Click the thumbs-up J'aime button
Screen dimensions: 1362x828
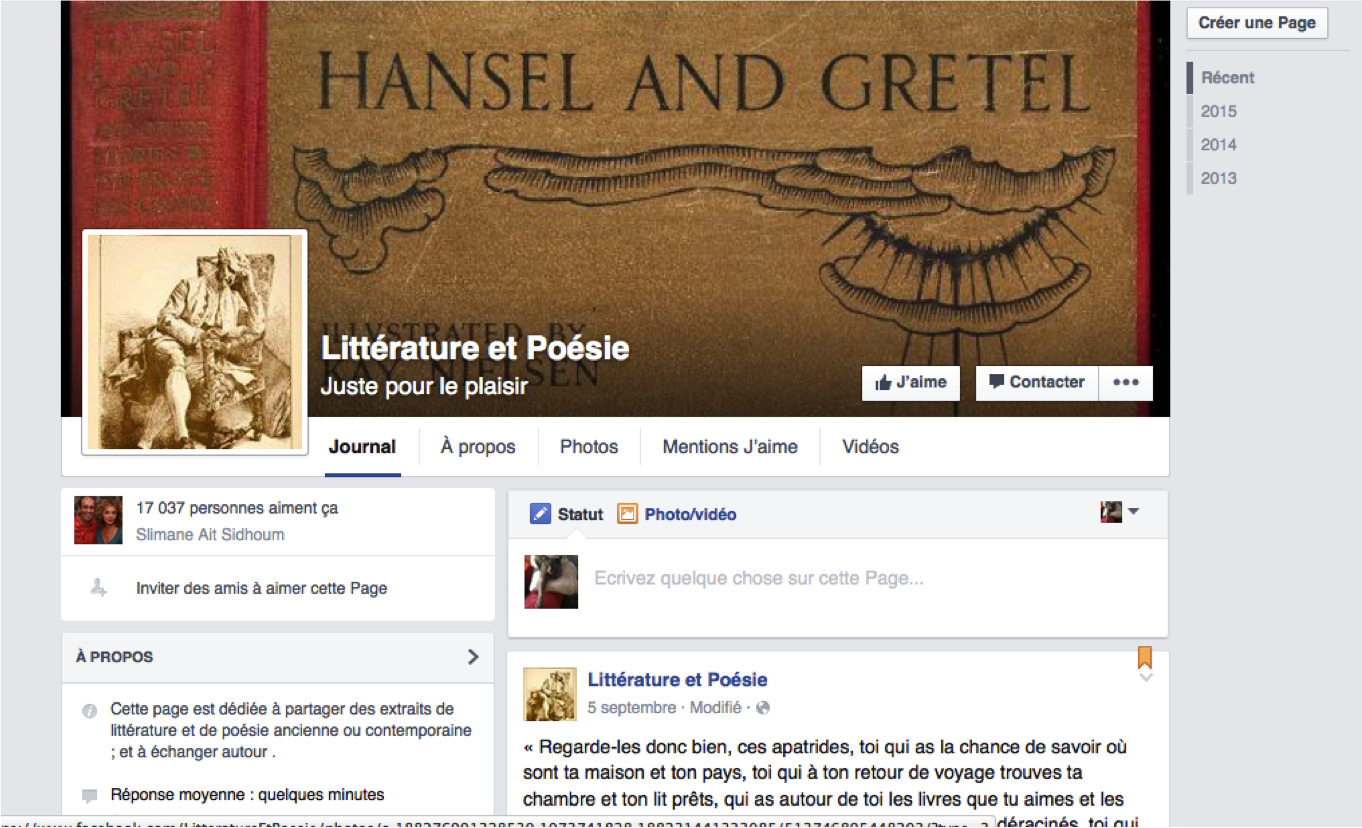point(910,383)
